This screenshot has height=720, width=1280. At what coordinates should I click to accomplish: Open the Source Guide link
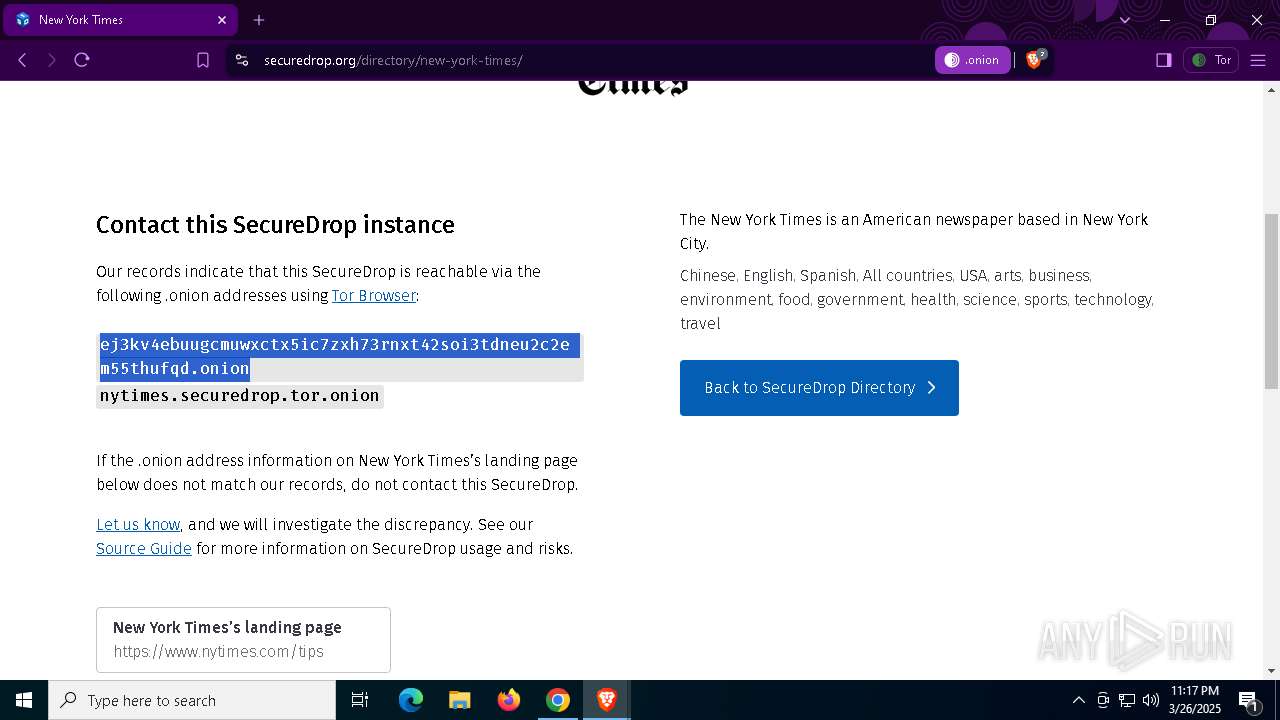pyautogui.click(x=144, y=549)
